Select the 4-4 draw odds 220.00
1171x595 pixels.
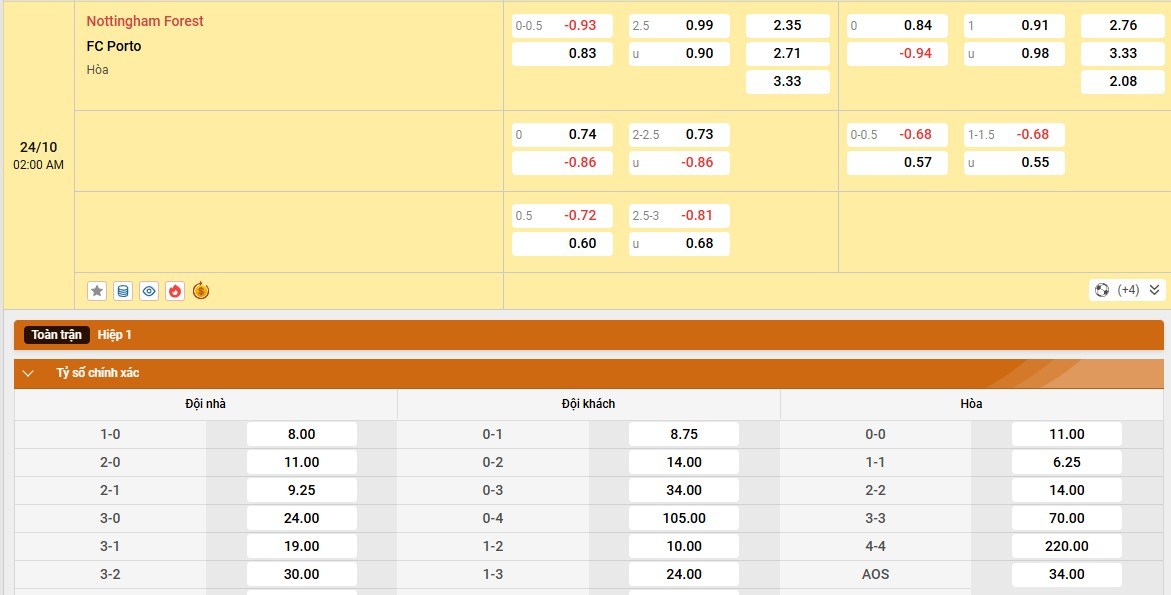click(1066, 546)
